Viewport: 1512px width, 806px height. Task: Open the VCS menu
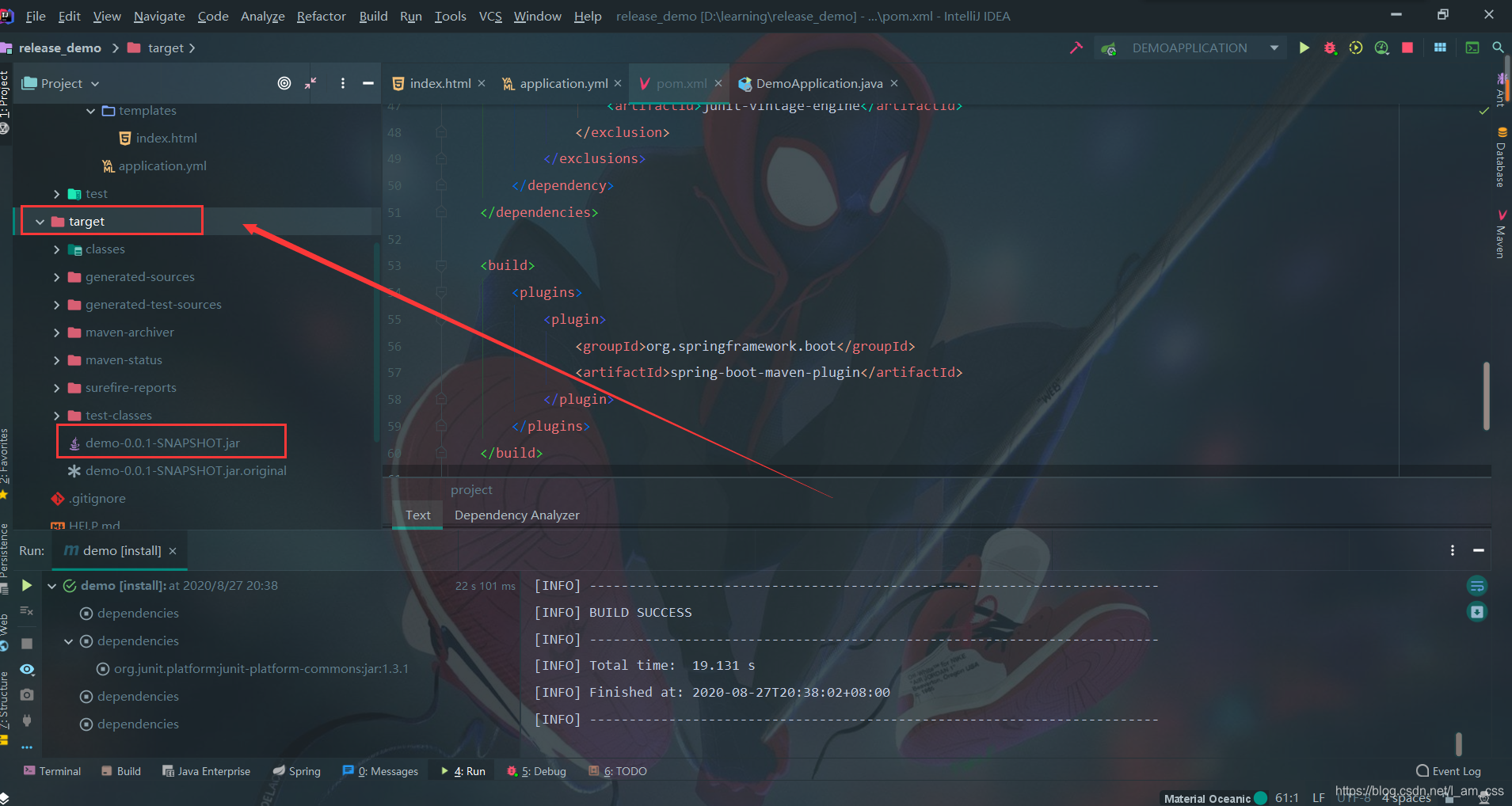[490, 16]
